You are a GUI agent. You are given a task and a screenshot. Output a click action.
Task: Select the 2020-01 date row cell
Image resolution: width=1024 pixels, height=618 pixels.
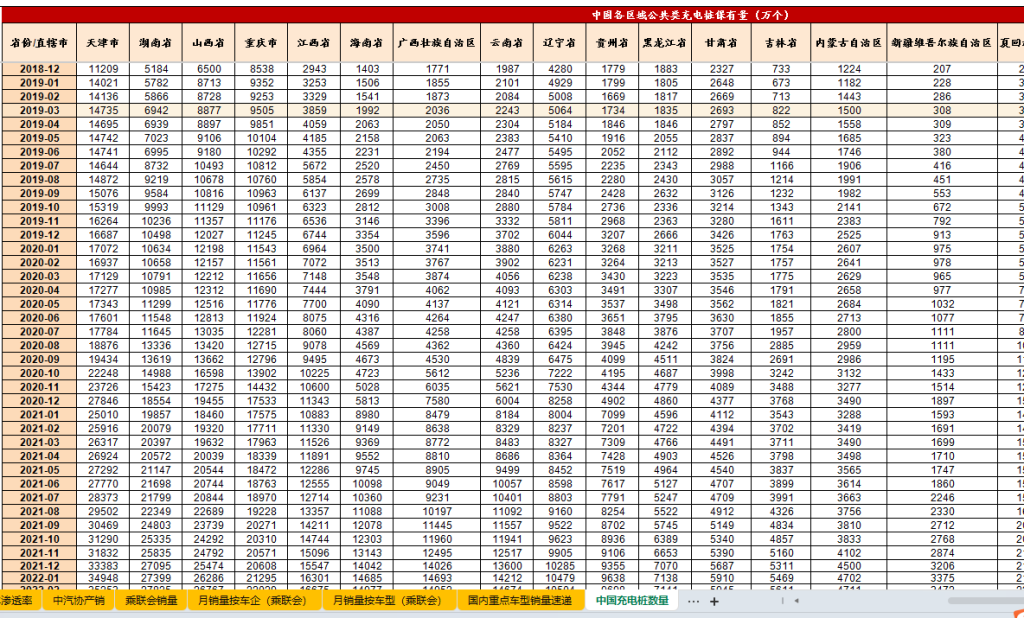tap(39, 249)
